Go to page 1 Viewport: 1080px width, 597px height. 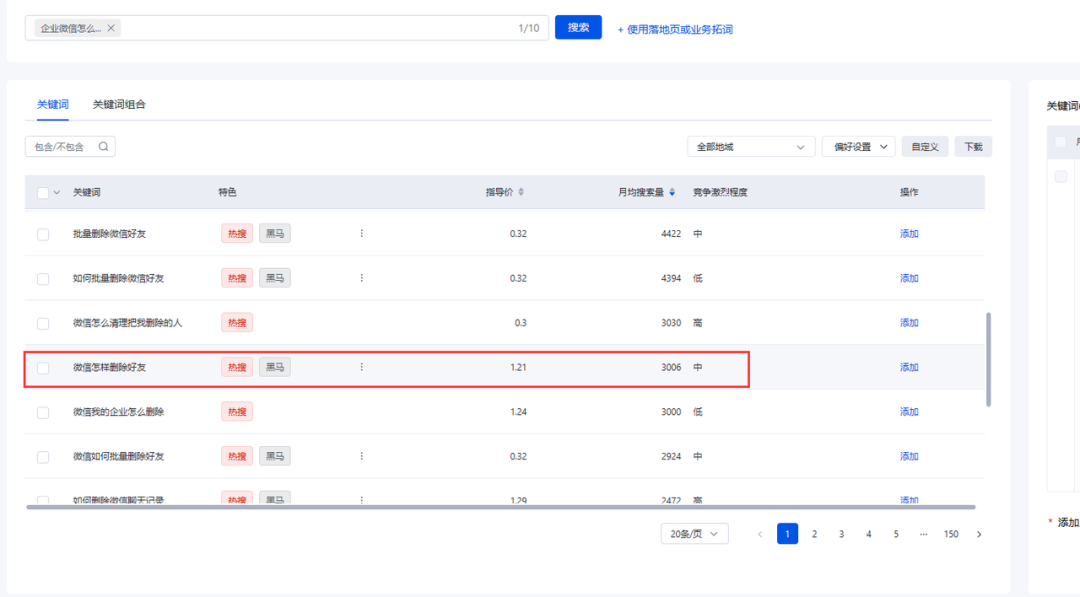787,534
